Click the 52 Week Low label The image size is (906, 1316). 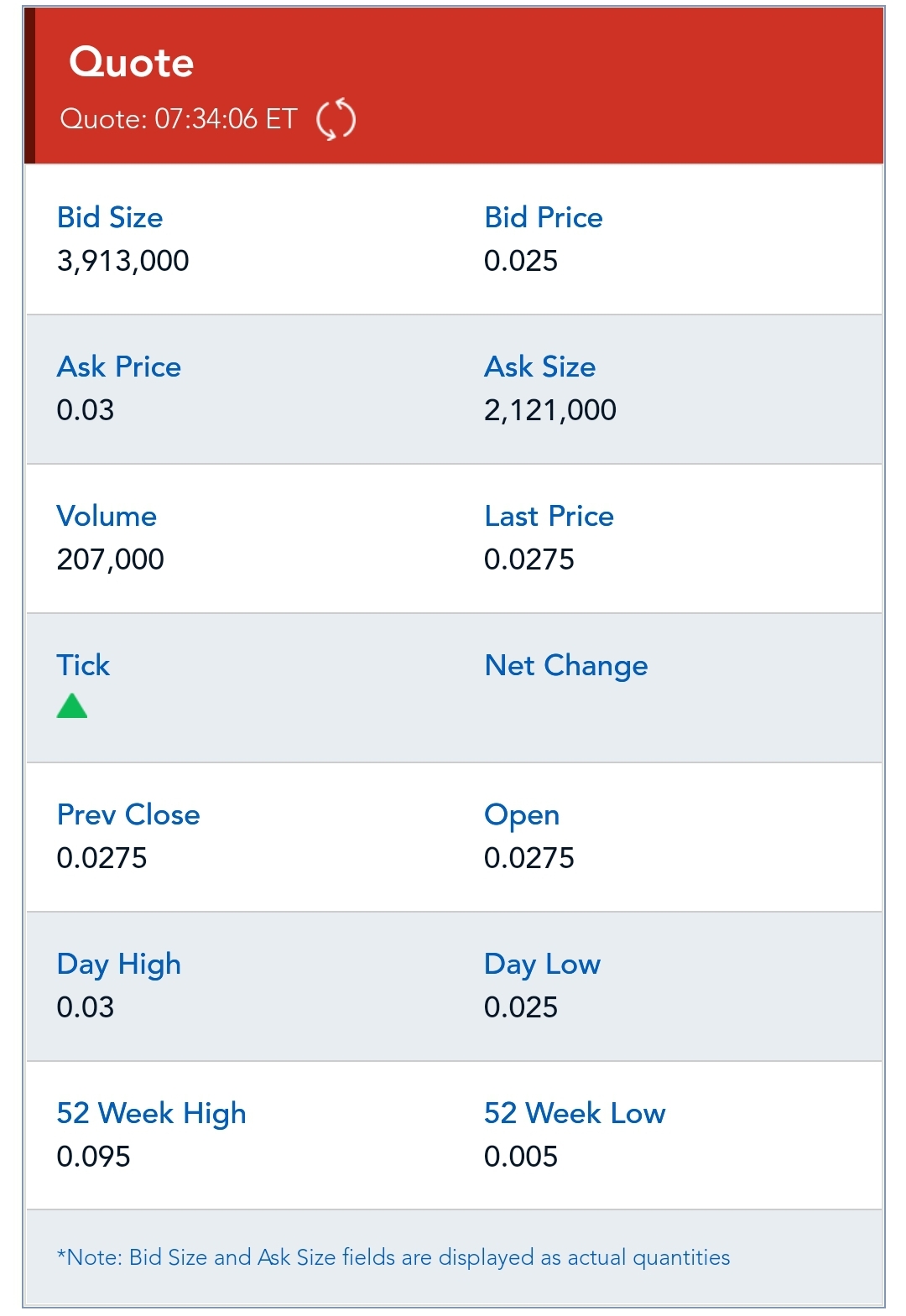pyautogui.click(x=575, y=1113)
